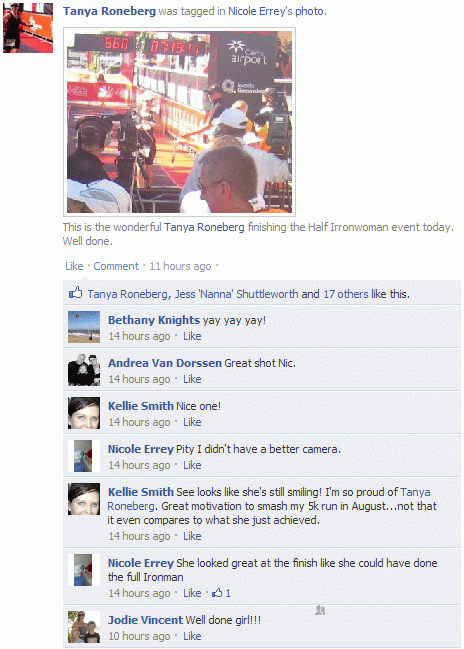Click Andrea Van Dorssen's black-and-white avatar
The height and width of the screenshot is (649, 464).
point(84,370)
